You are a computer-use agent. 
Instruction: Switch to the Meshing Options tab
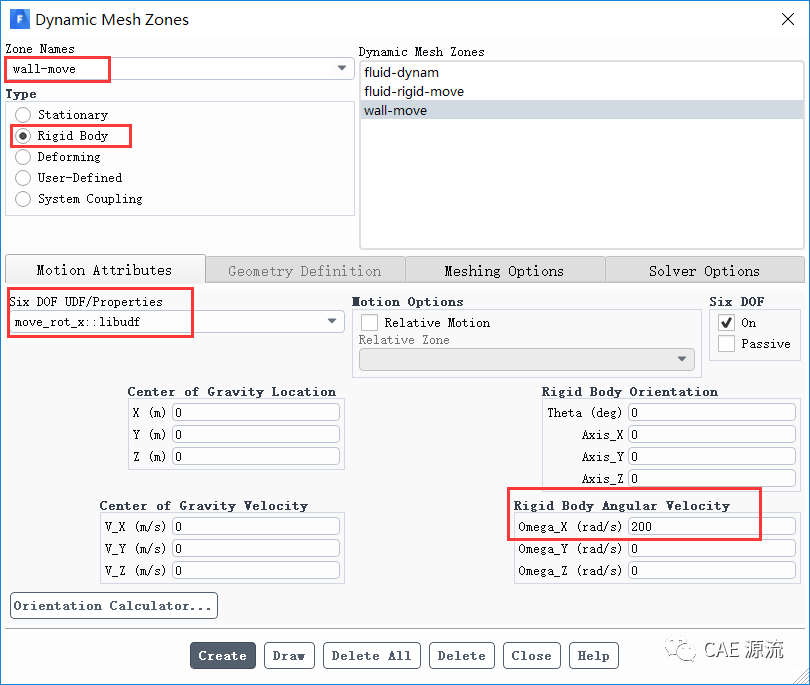(x=504, y=271)
